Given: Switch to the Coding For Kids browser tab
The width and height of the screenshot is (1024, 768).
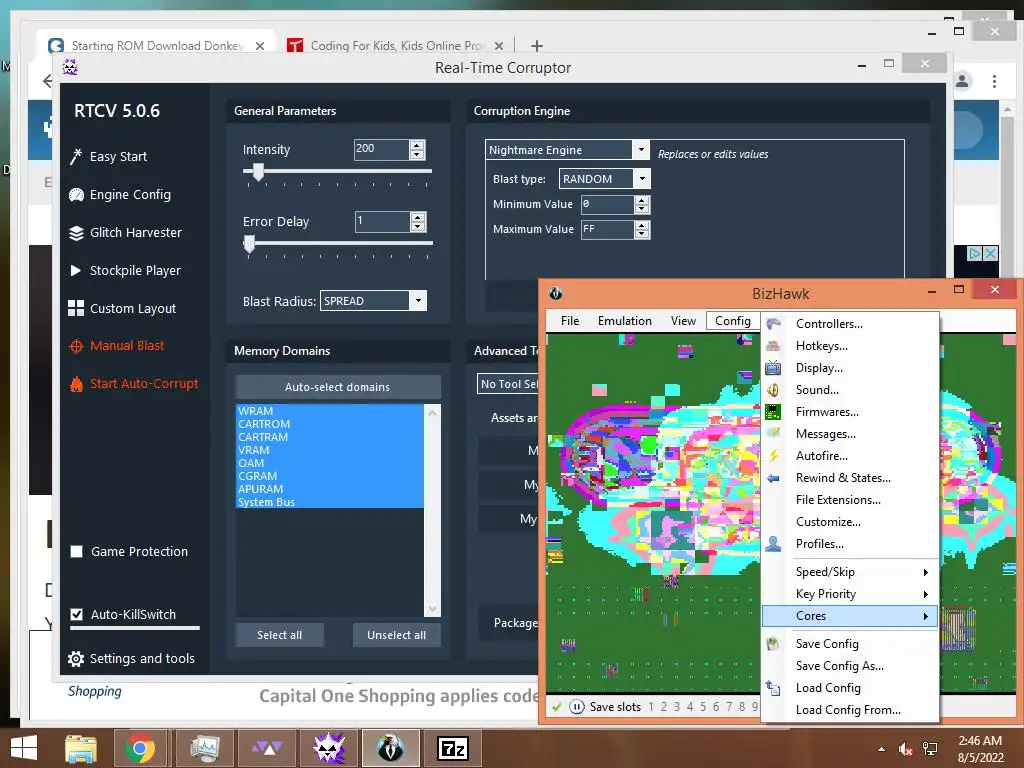Looking at the screenshot, I should pos(396,46).
